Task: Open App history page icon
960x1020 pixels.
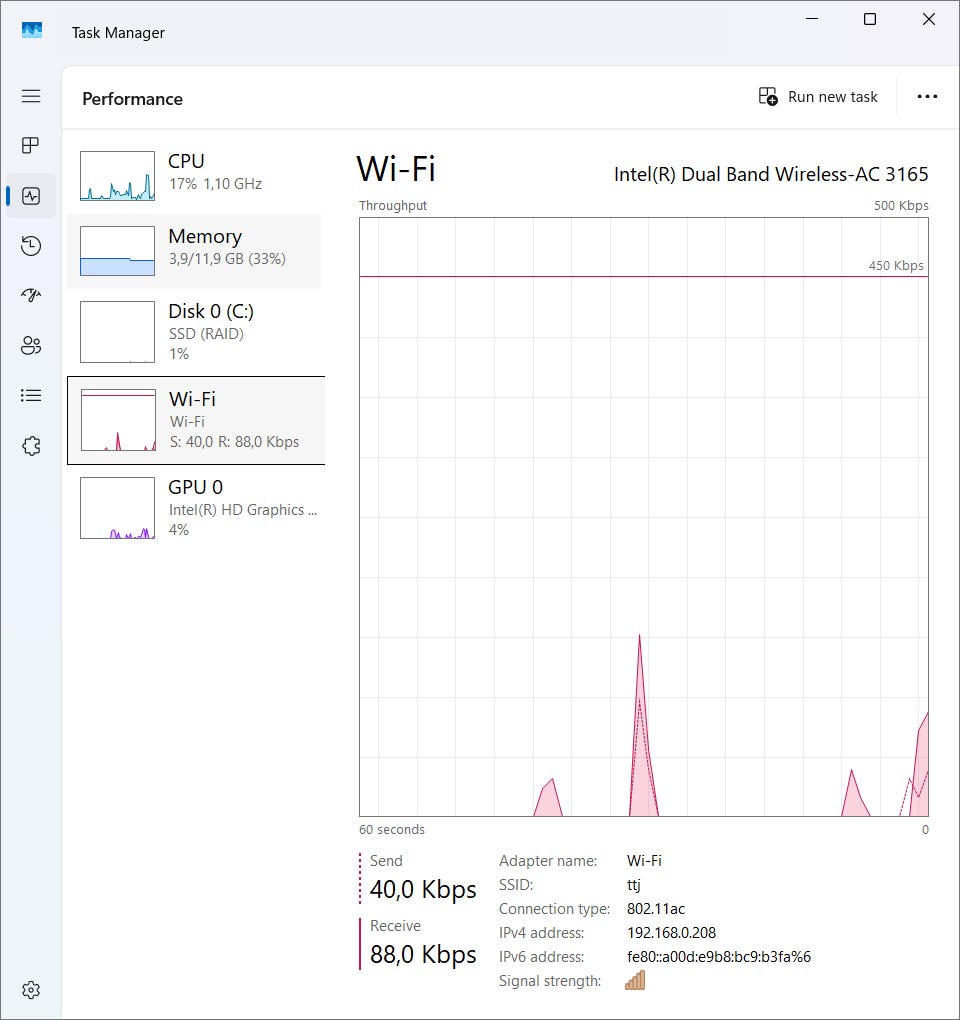Action: [x=31, y=246]
